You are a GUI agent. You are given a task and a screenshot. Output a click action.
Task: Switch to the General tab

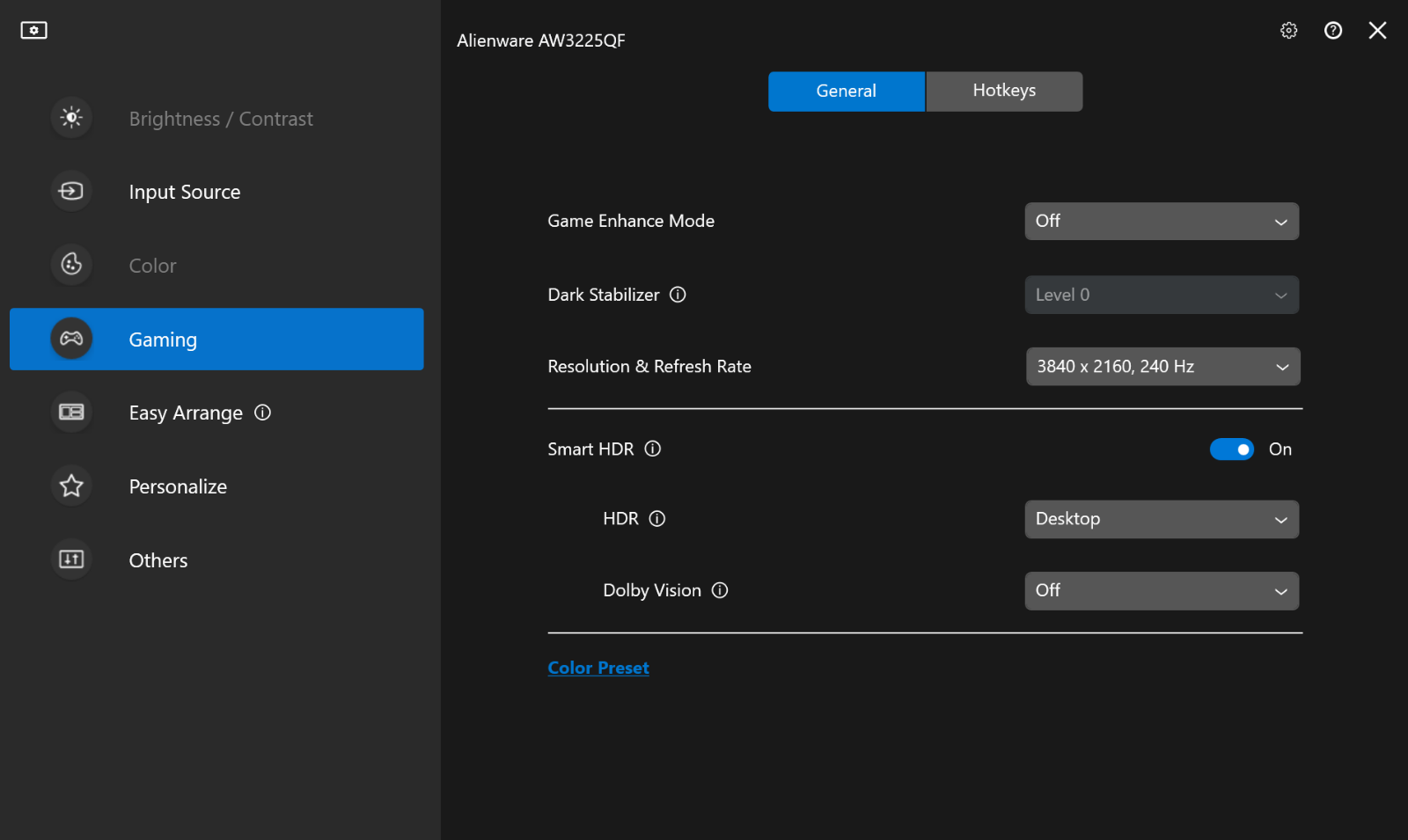coord(847,91)
